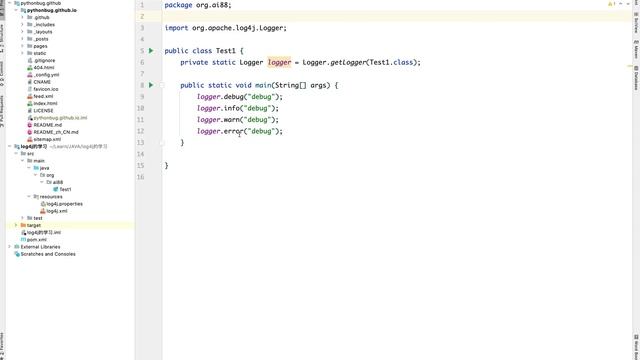Image resolution: width=640 pixels, height=360 pixels.
Task: Click the line 2 gutter number
Action: click(142, 16)
